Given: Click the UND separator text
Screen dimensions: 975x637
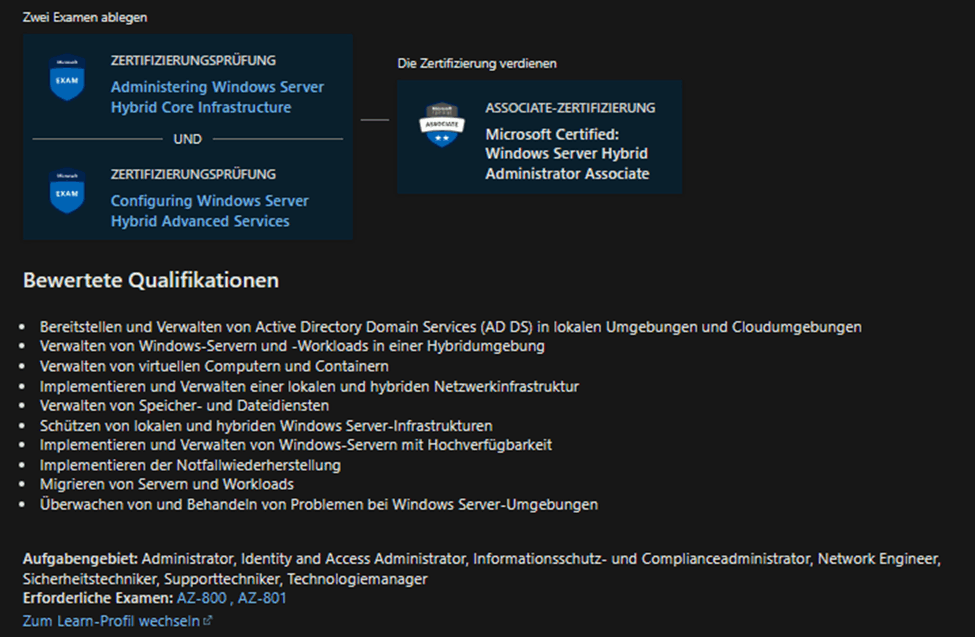Looking at the screenshot, I should click(x=188, y=139).
